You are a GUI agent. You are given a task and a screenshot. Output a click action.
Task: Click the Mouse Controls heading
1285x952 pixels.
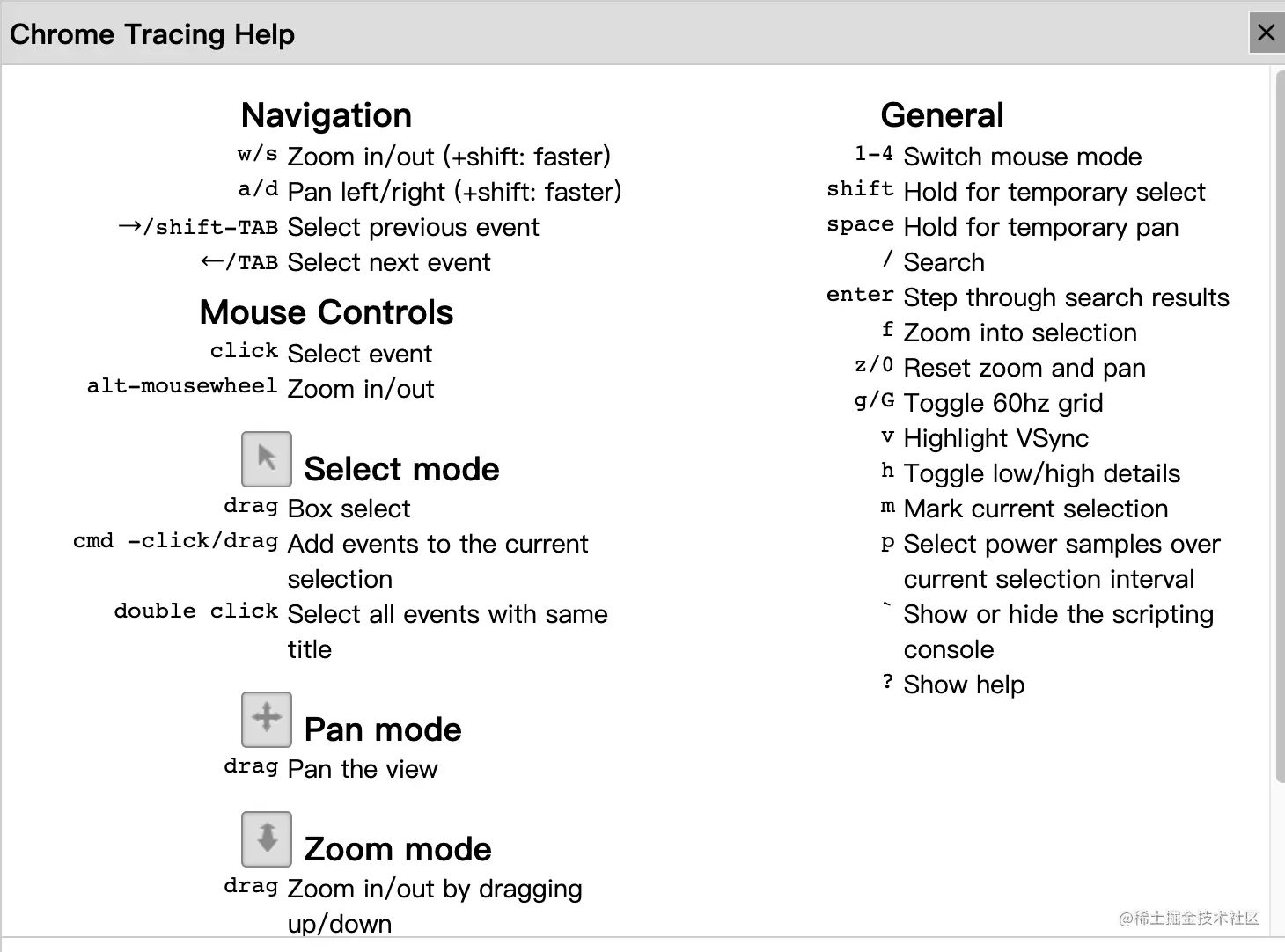pyautogui.click(x=326, y=312)
